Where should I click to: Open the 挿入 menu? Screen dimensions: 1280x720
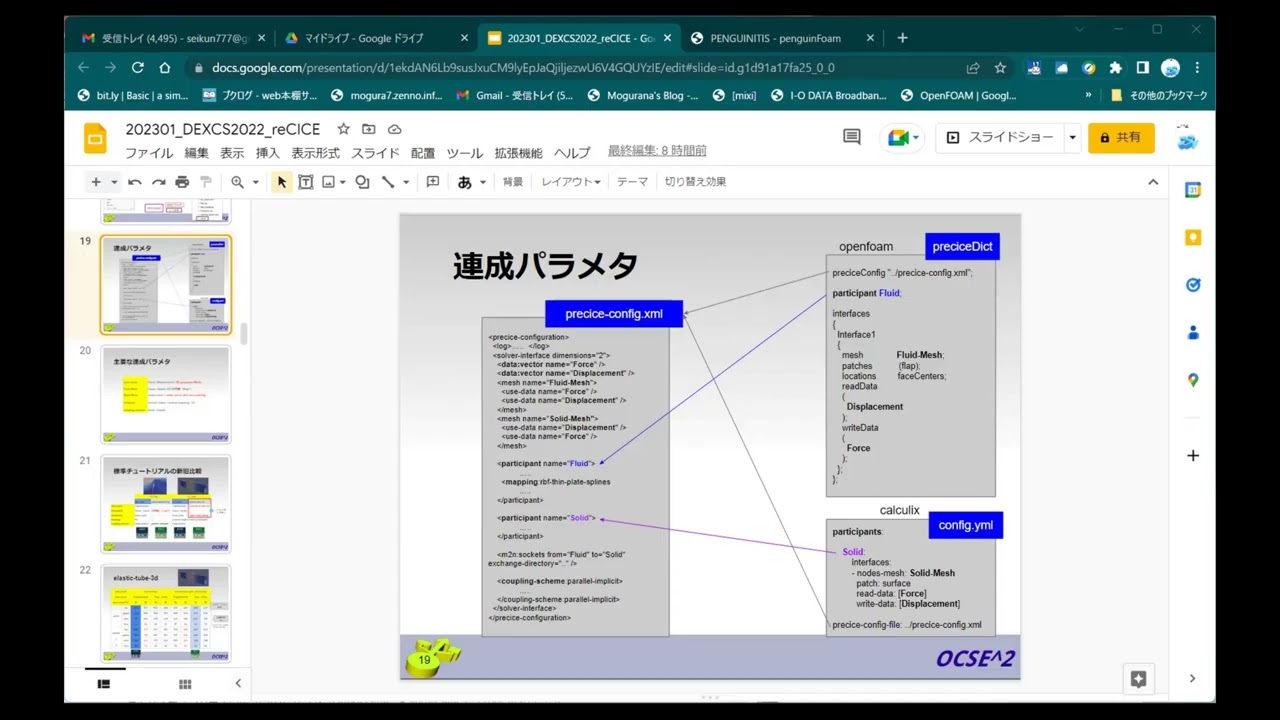tap(268, 153)
